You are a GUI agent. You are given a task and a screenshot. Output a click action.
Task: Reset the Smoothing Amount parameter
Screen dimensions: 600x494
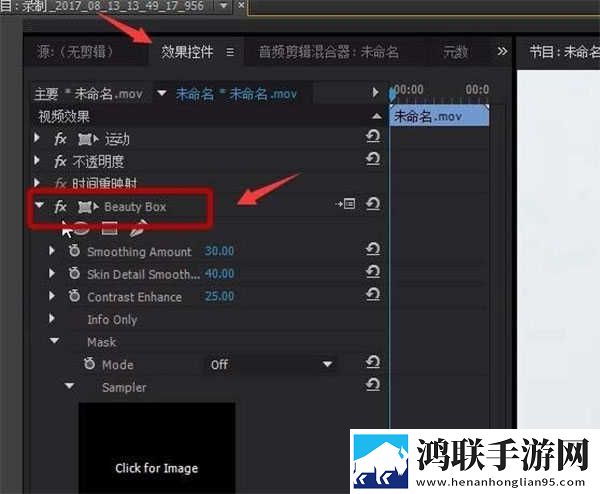[373, 249]
